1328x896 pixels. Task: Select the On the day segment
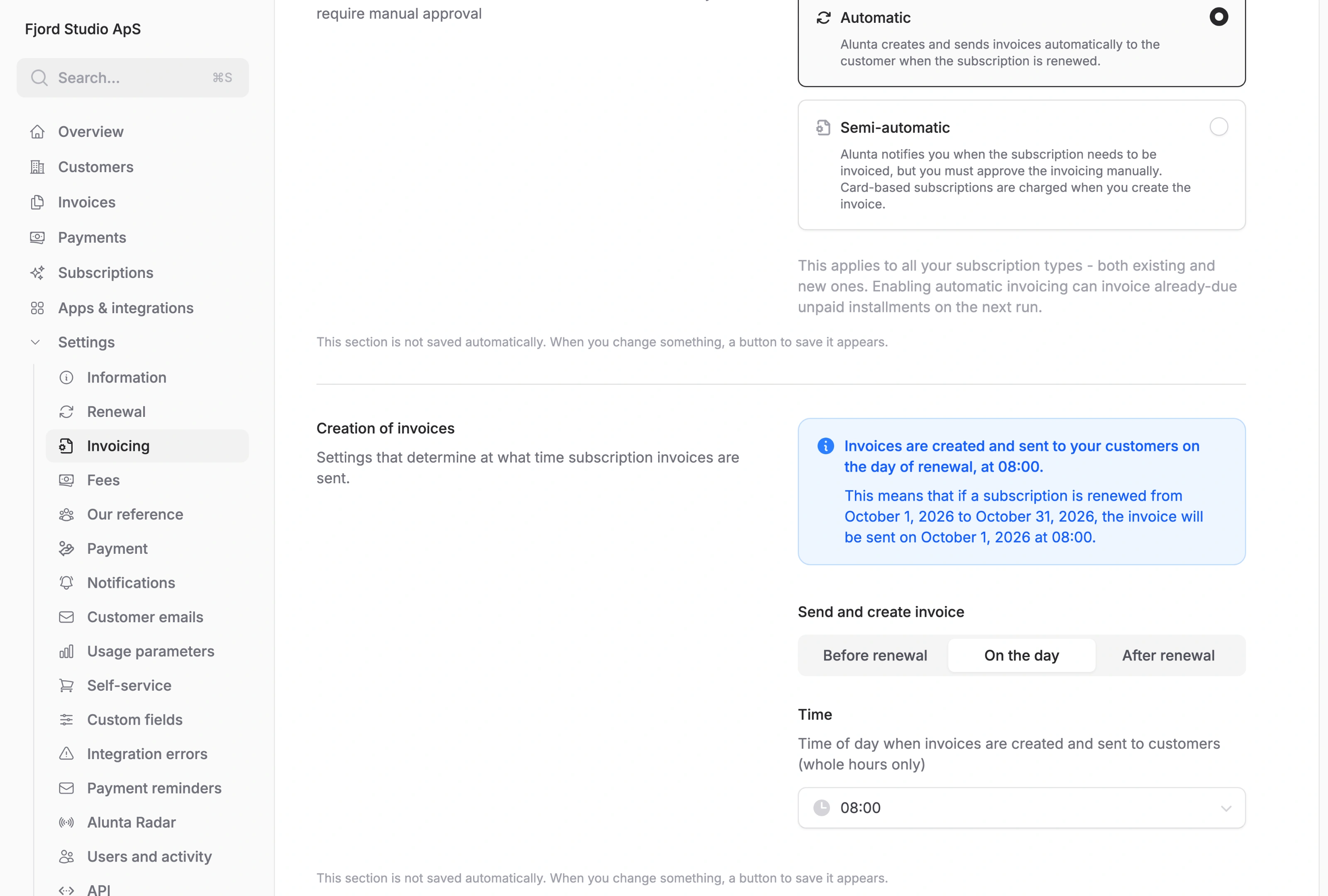(1021, 655)
